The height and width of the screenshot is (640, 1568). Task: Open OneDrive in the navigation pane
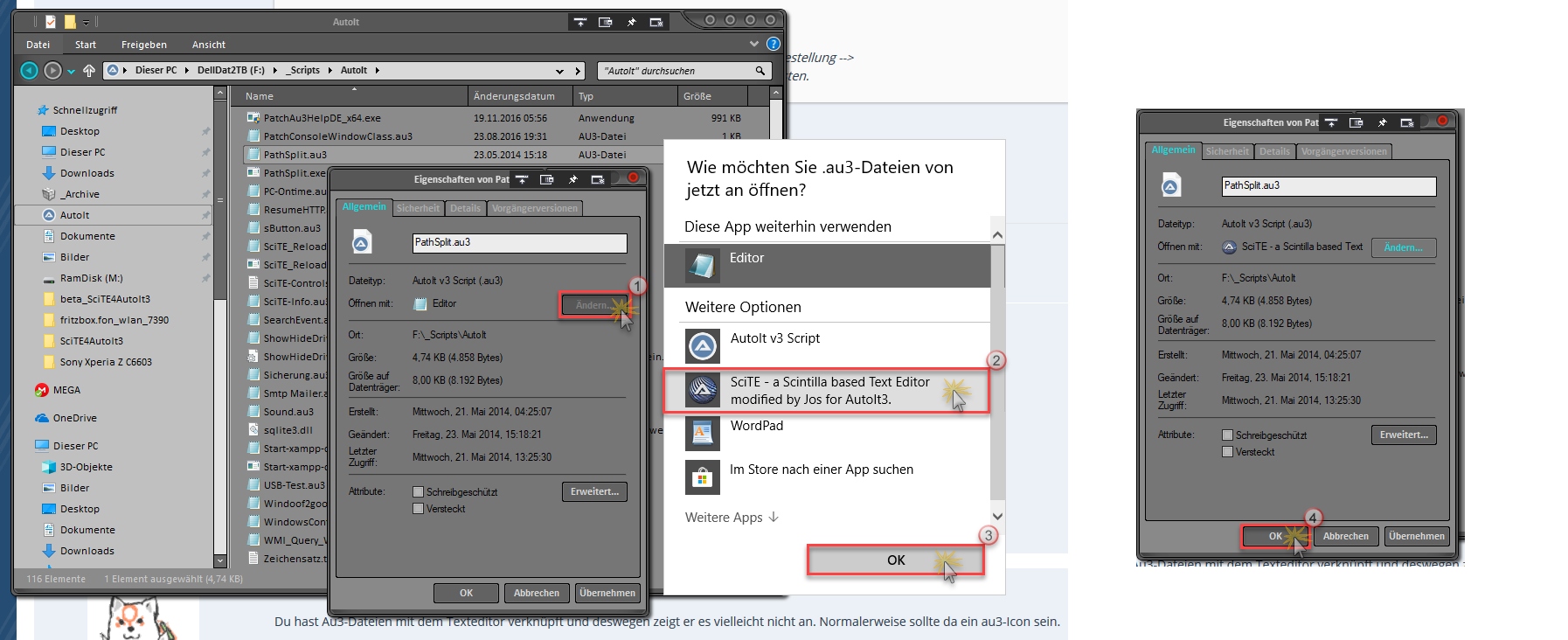(74, 418)
